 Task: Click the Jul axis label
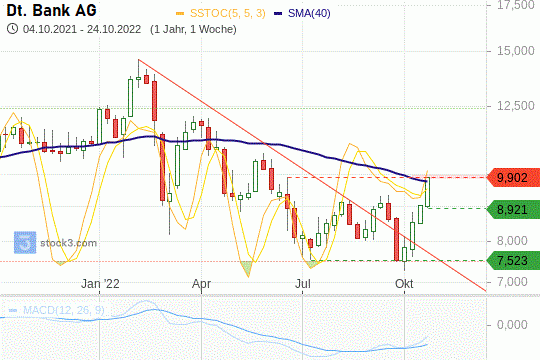tap(303, 284)
